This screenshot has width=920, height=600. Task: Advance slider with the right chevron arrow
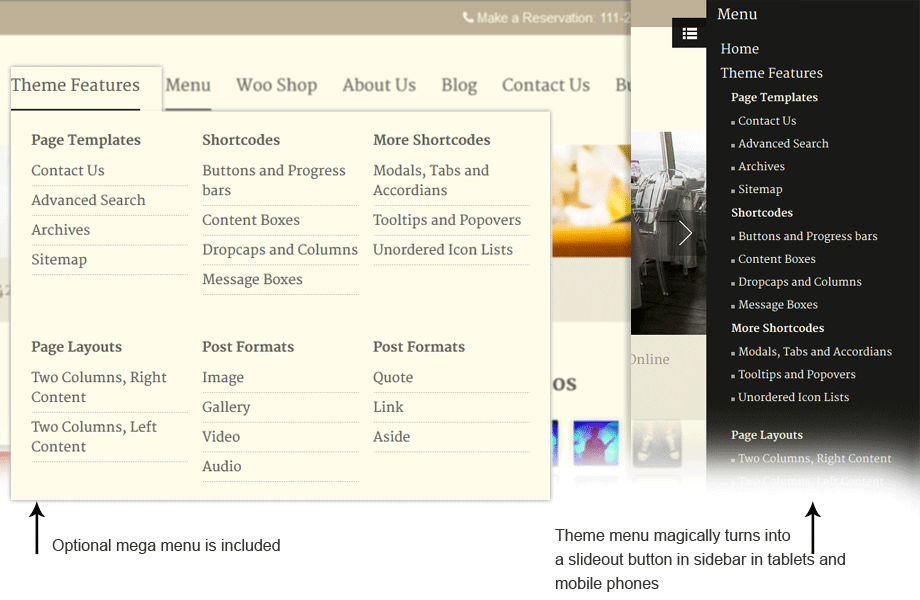point(685,233)
